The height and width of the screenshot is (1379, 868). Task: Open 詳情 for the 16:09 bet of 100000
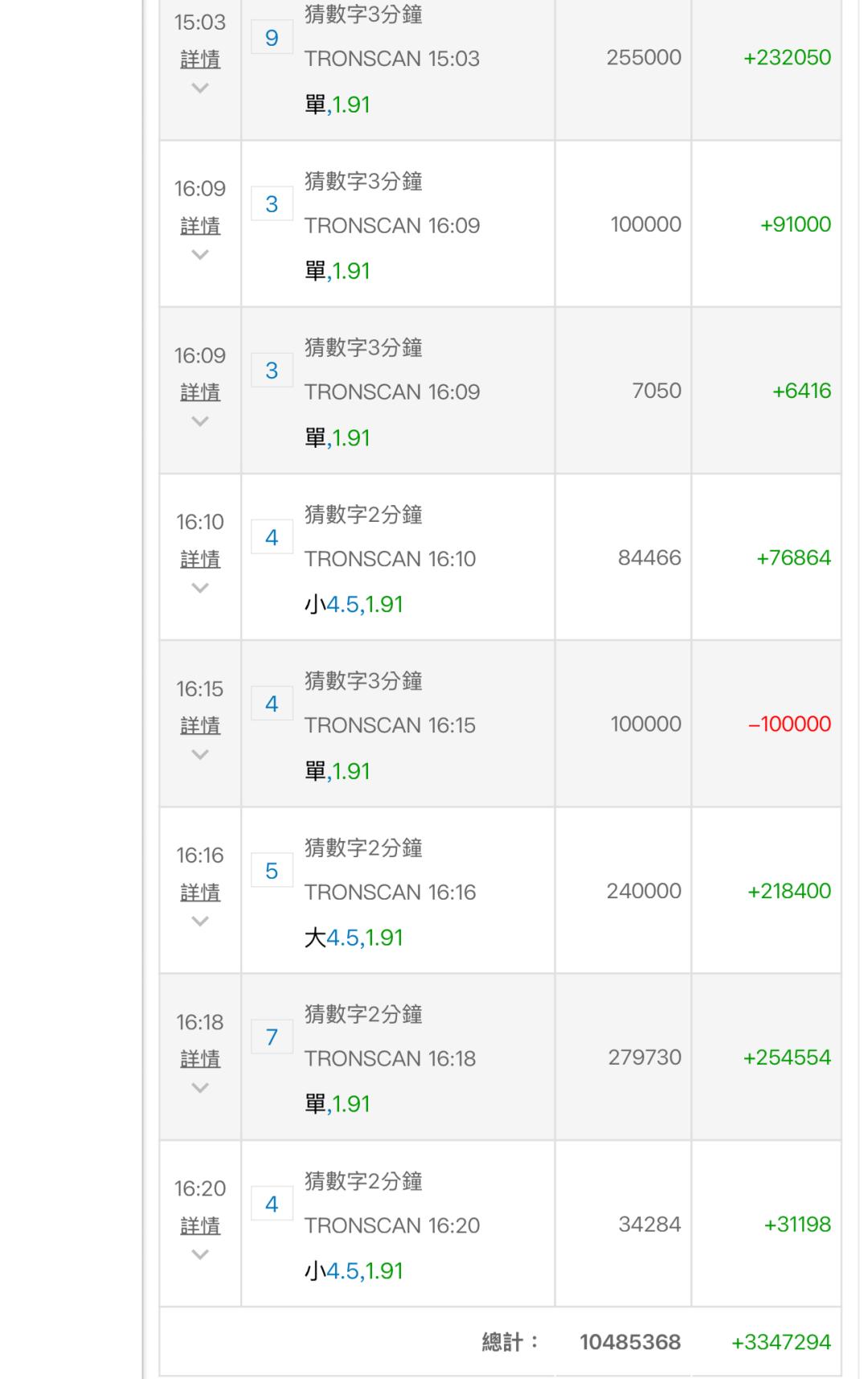pyautogui.click(x=200, y=226)
